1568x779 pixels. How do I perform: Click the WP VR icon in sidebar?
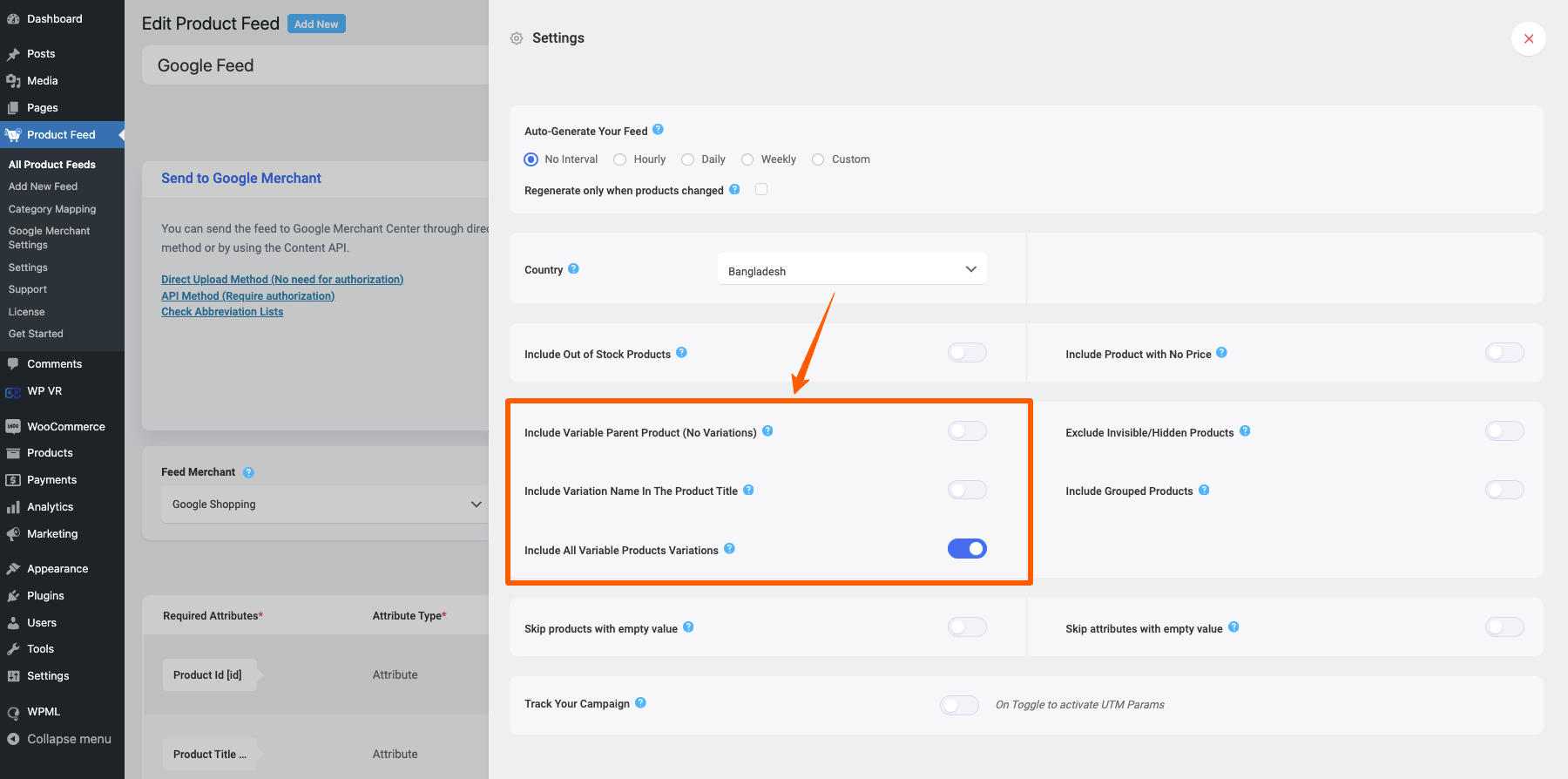click(x=13, y=391)
